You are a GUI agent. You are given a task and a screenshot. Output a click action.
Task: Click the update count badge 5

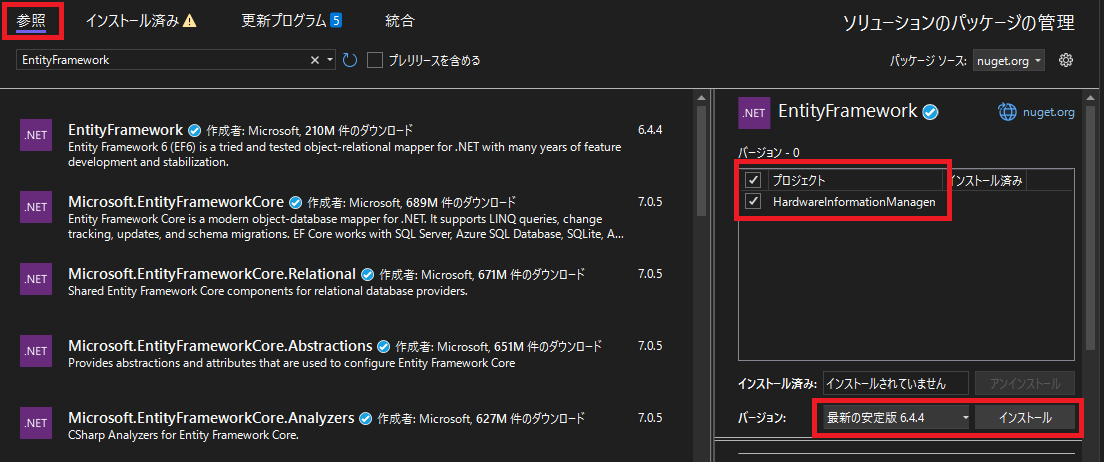click(336, 20)
